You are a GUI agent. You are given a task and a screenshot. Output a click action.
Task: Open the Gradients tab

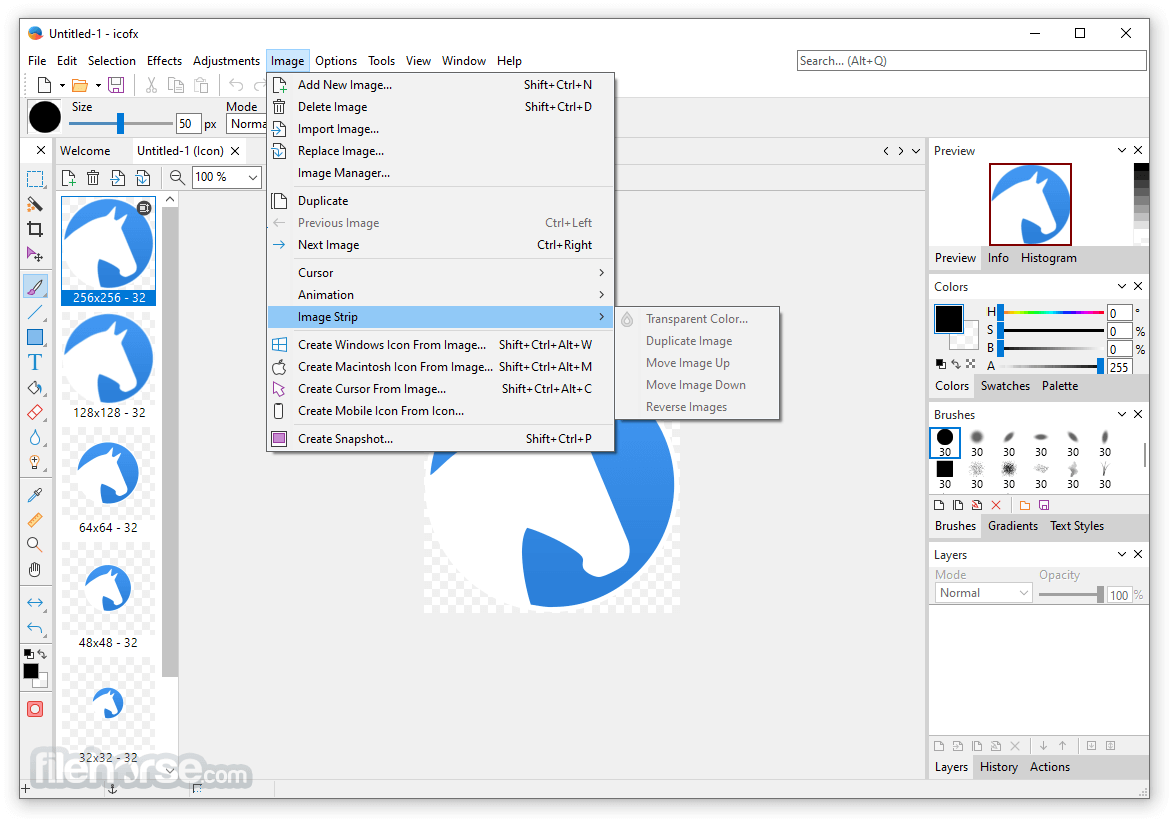tap(1012, 526)
